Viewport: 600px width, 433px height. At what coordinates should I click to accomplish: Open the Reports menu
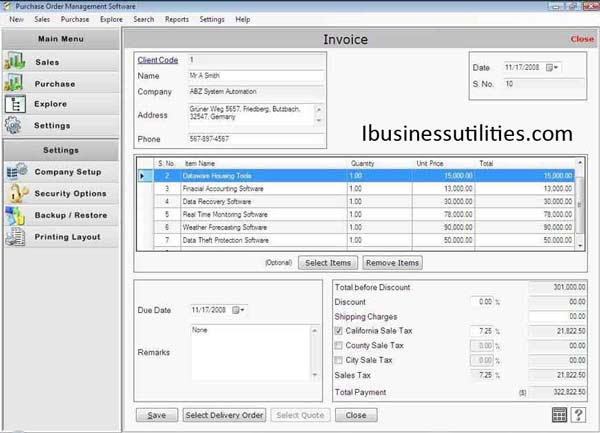point(177,19)
